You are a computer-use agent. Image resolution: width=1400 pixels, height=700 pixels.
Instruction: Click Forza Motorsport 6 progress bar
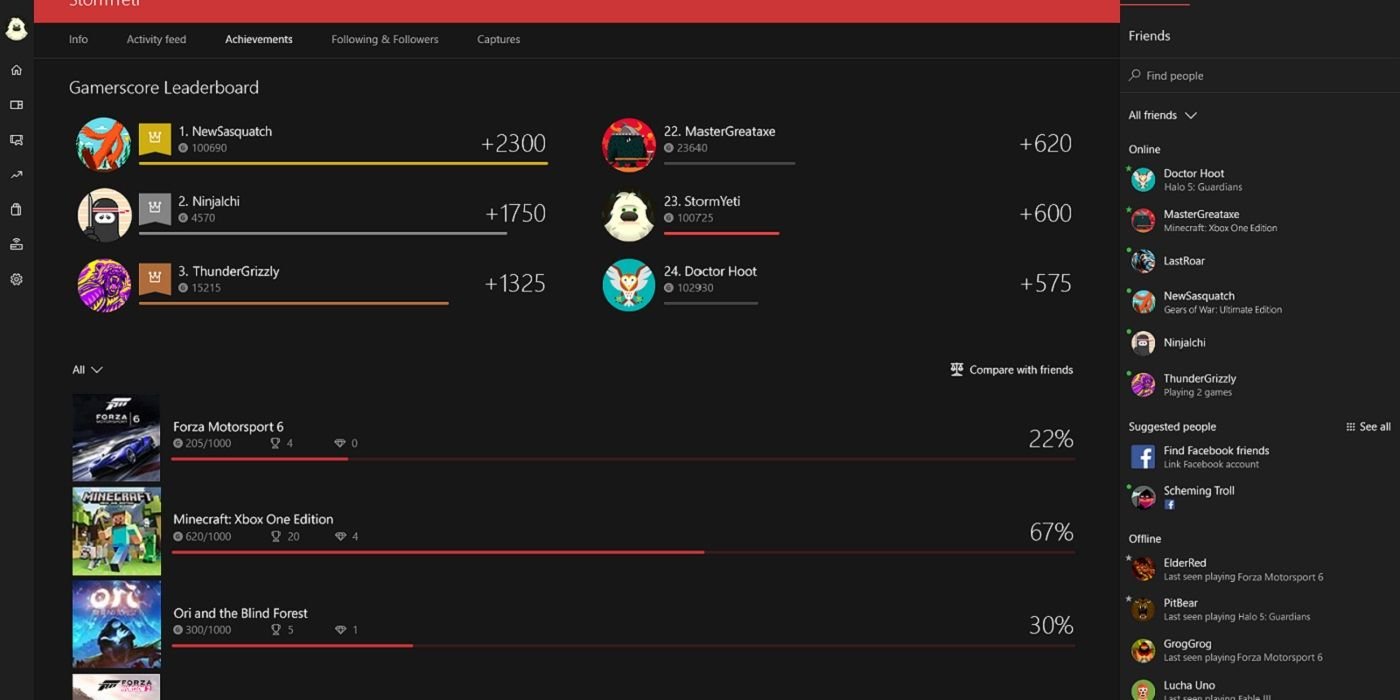tap(623, 459)
